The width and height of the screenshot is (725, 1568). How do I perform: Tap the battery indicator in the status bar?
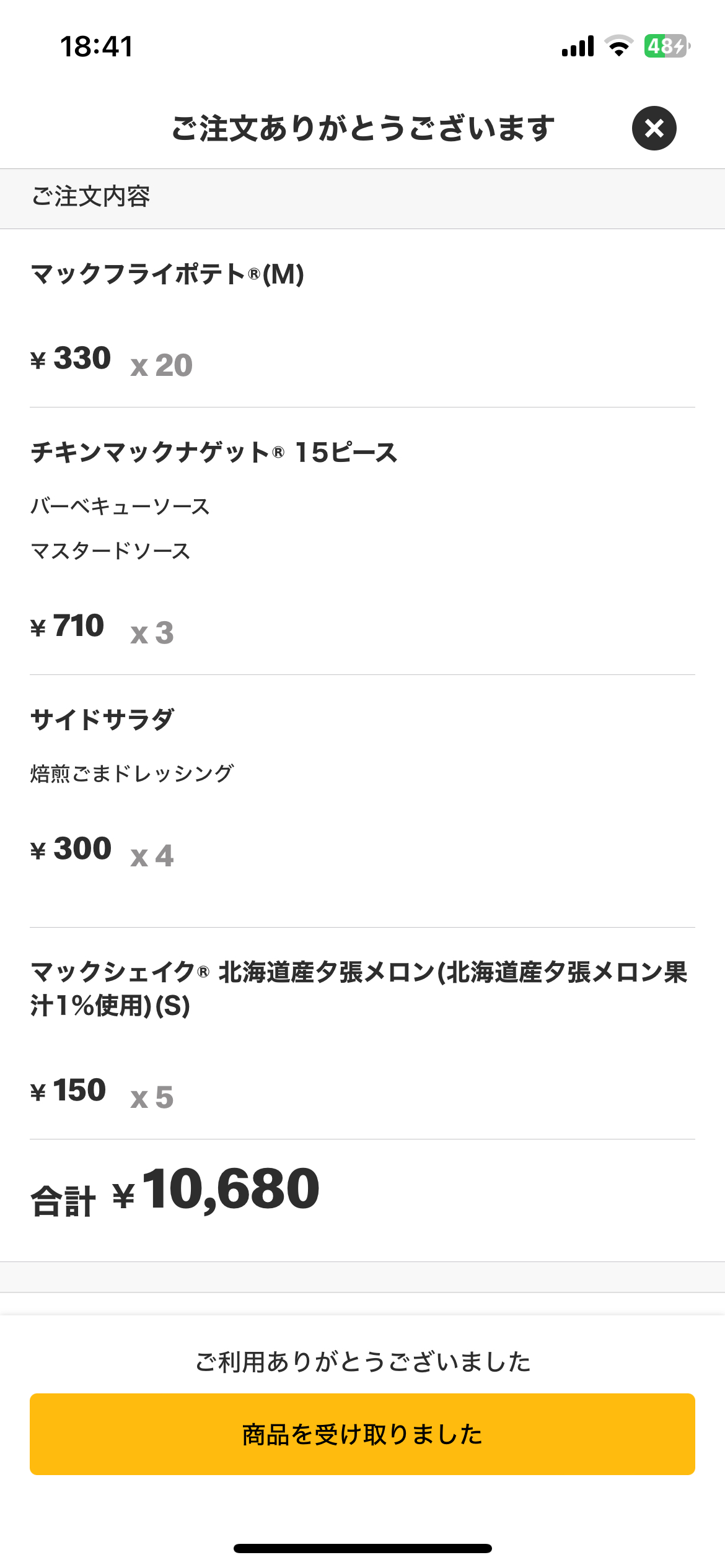pos(667,46)
